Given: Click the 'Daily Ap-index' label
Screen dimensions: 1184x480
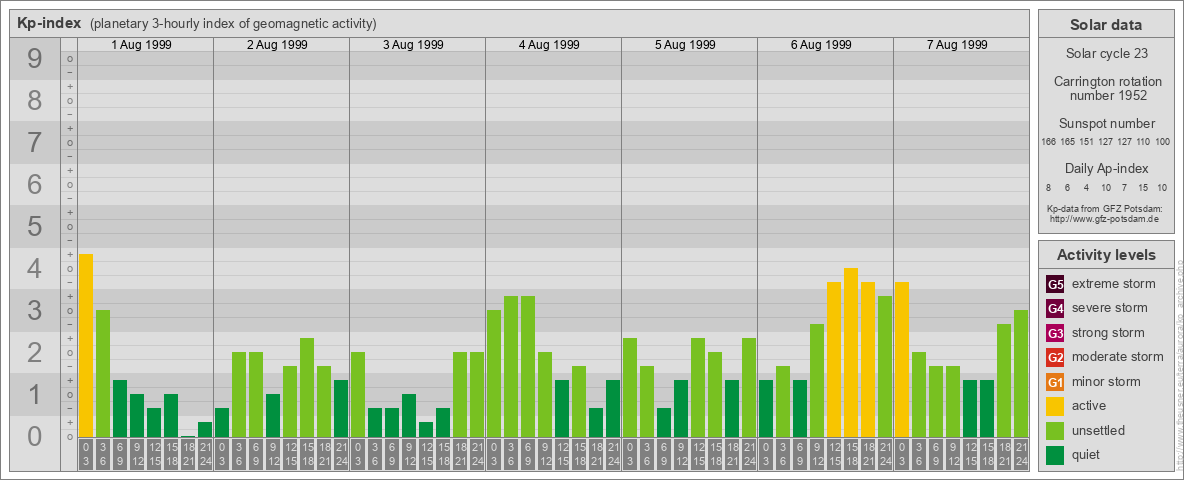Looking at the screenshot, I should pyautogui.click(x=1106, y=168).
